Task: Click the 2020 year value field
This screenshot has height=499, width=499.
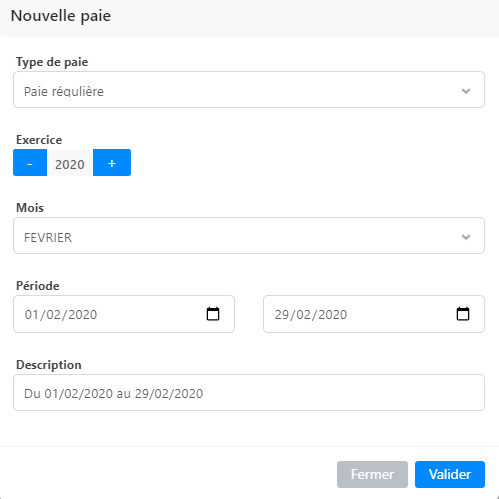Action: tap(70, 163)
